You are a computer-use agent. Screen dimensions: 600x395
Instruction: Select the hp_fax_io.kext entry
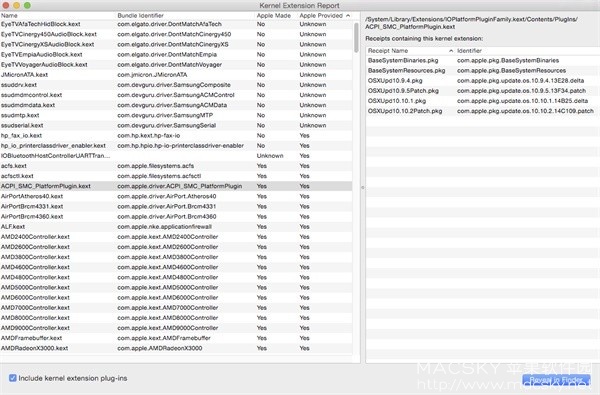coord(176,135)
